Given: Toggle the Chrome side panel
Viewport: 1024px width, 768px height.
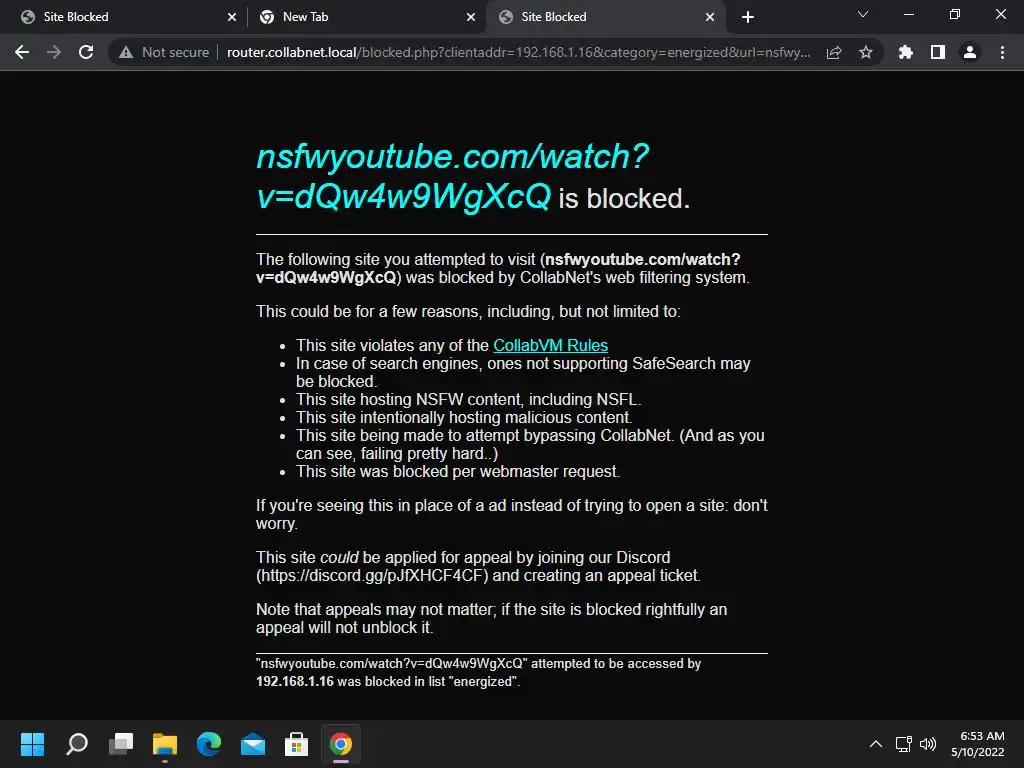Looking at the screenshot, I should [x=938, y=52].
